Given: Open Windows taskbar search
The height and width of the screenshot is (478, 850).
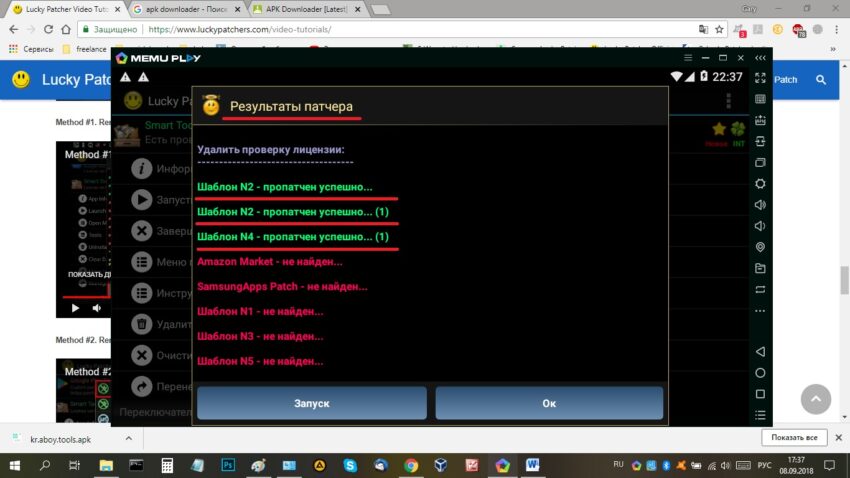Looking at the screenshot, I should (45, 465).
